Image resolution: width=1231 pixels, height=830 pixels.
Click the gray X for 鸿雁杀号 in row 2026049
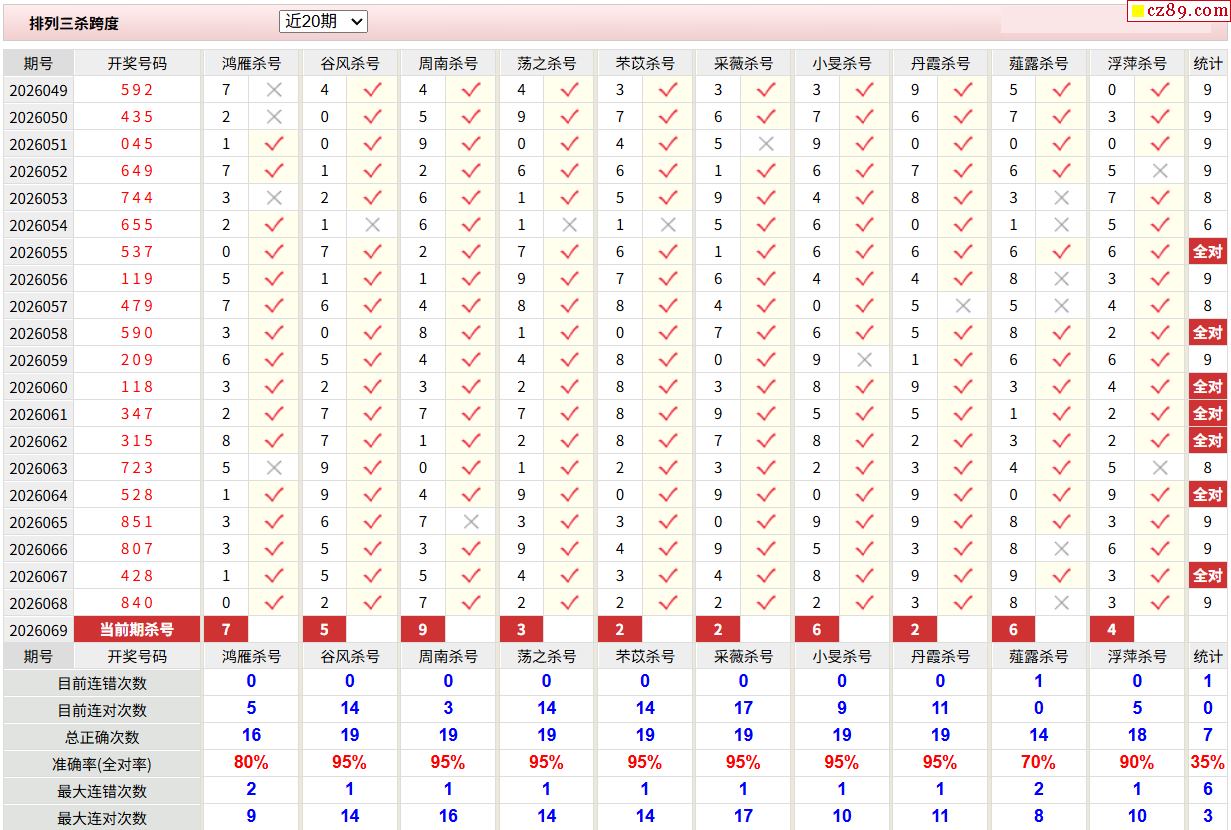click(274, 90)
